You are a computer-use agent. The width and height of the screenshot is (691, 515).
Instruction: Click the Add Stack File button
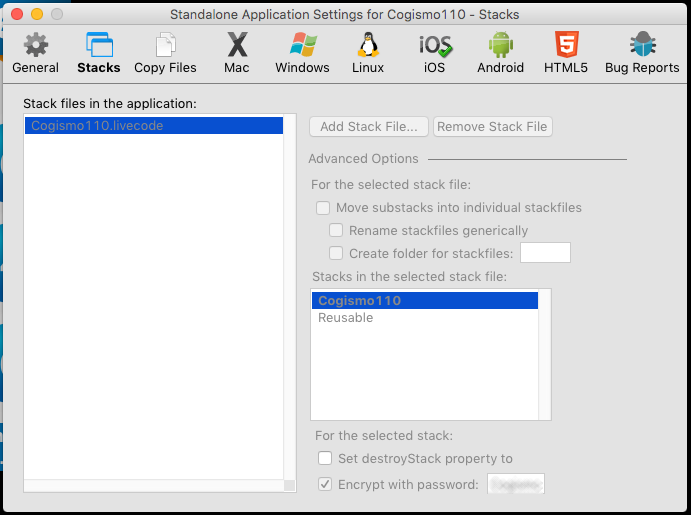tap(369, 127)
